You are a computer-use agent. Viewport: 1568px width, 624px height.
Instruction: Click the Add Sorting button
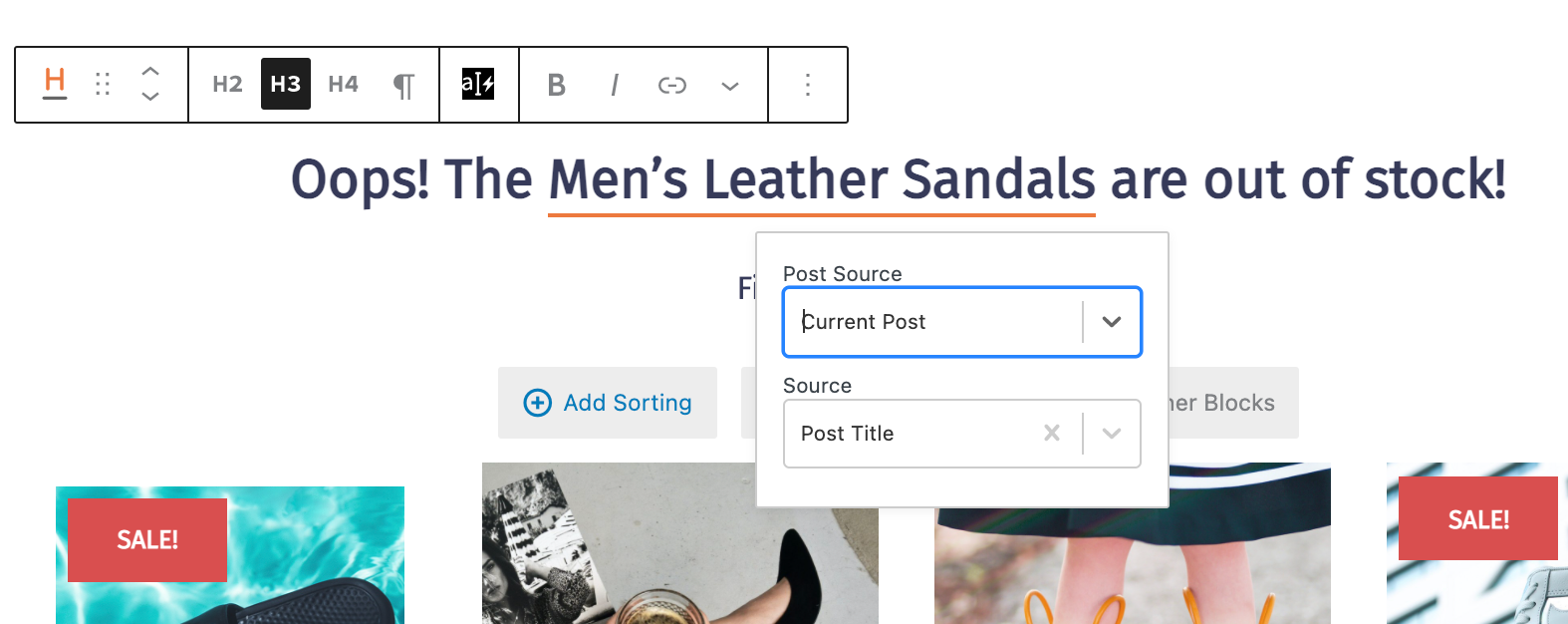[x=608, y=403]
